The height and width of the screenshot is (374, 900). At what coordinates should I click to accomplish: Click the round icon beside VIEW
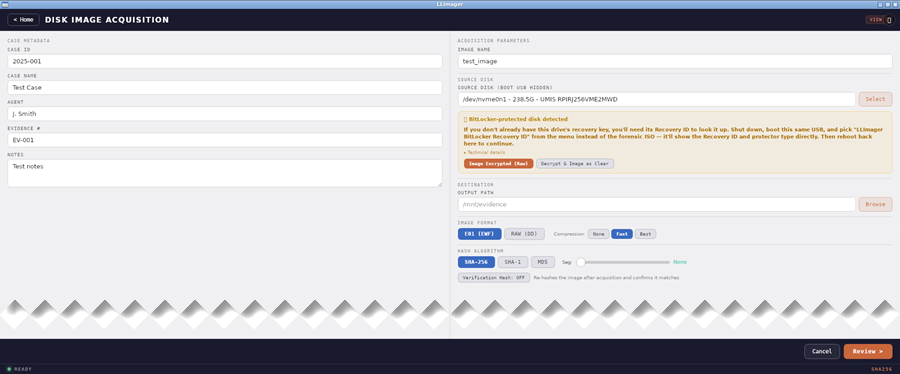tap(889, 20)
